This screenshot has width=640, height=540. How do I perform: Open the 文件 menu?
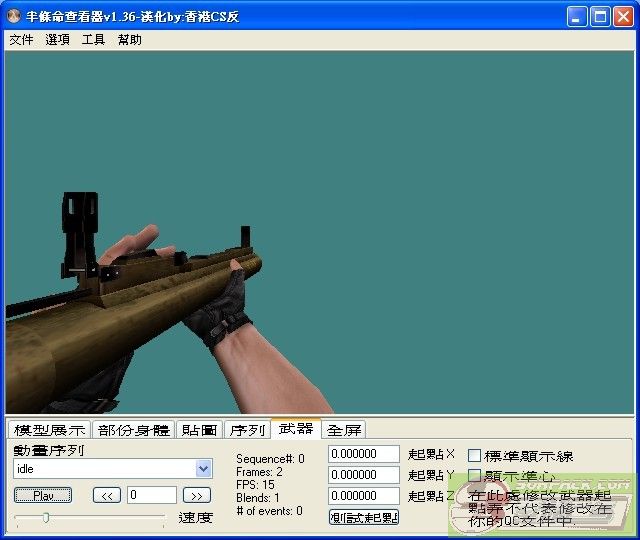[21, 40]
